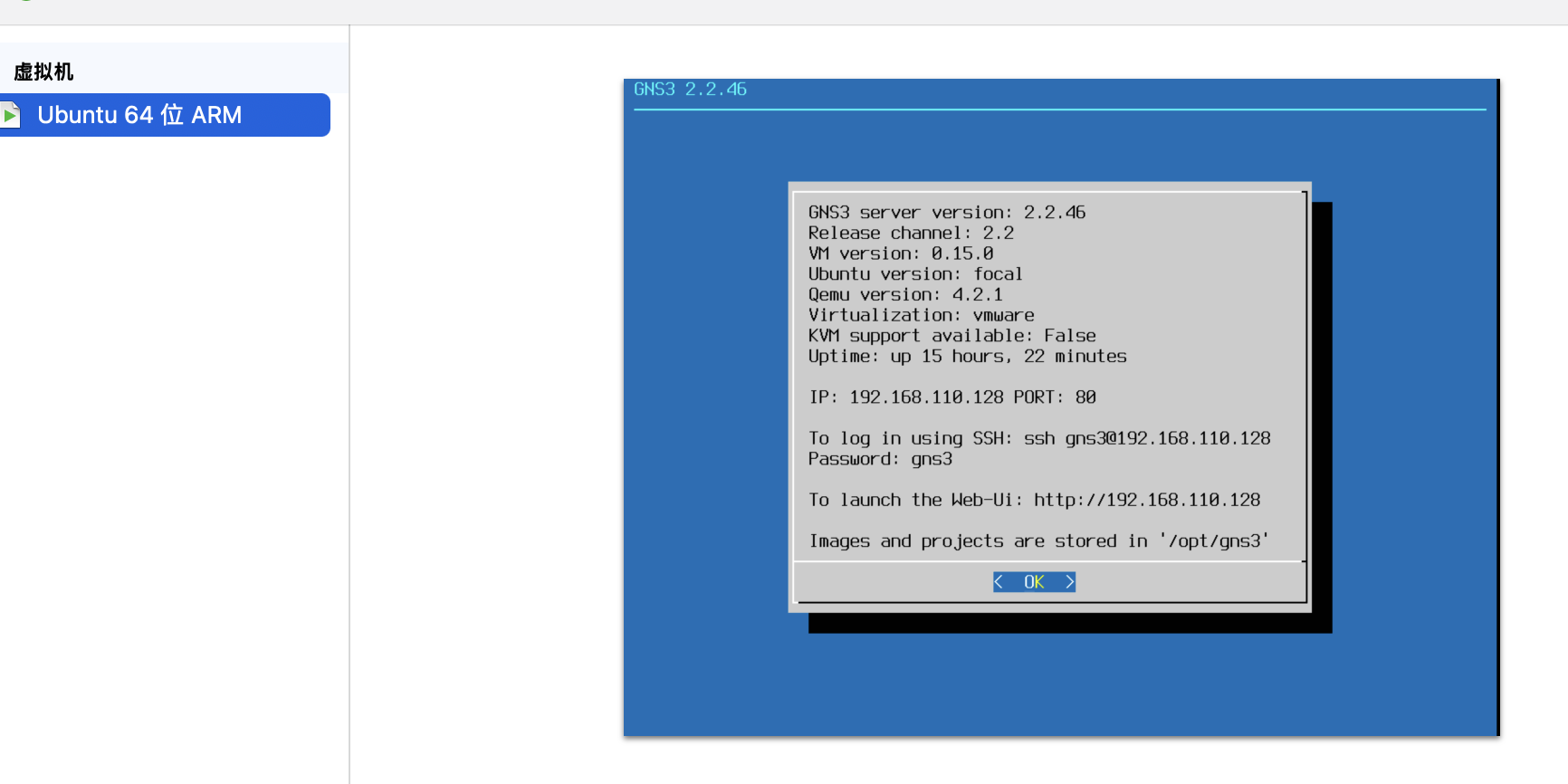The image size is (1568, 784).
Task: Click the Uptime: up 15 hours line
Action: click(x=967, y=356)
